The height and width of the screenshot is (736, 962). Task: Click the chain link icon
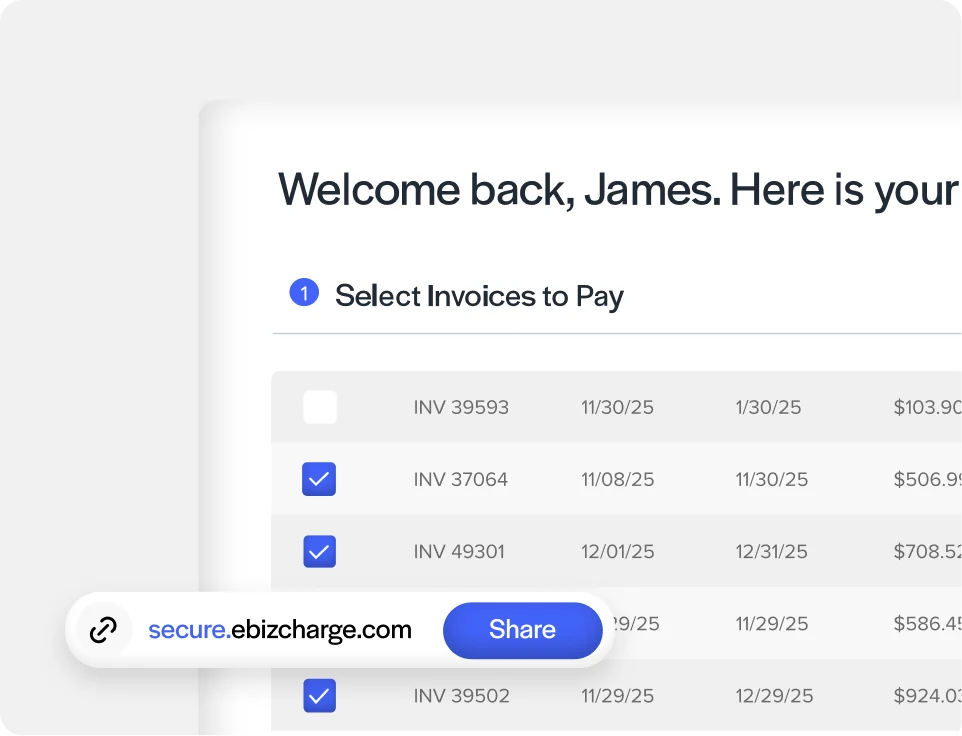click(103, 630)
